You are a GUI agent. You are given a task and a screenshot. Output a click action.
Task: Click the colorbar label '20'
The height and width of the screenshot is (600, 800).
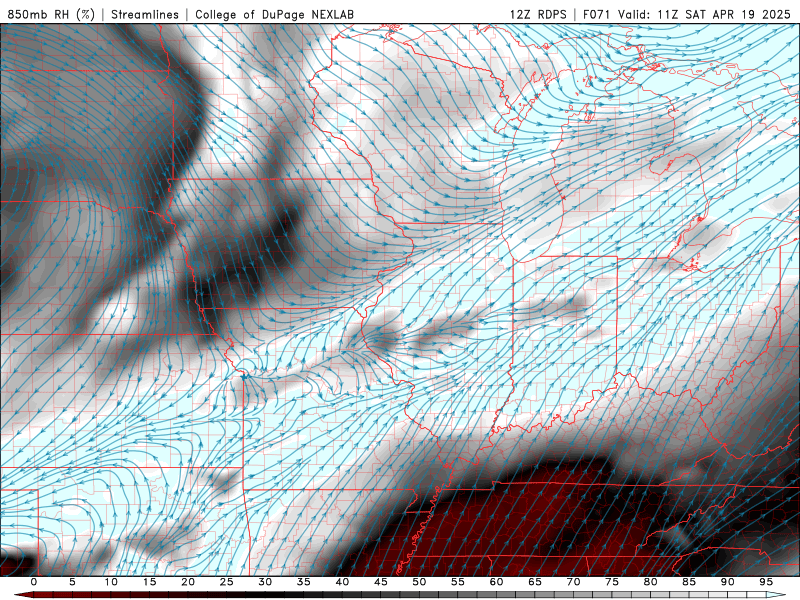coord(188,582)
